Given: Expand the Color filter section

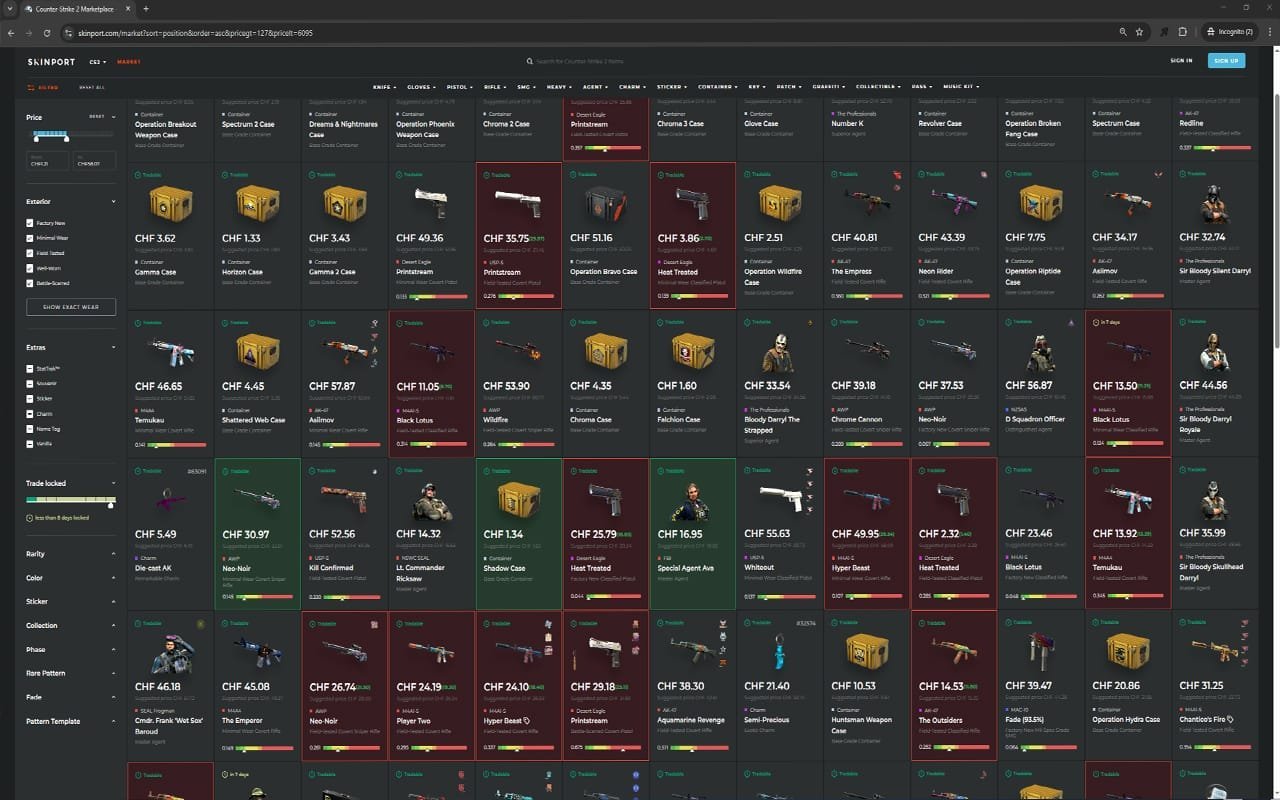Looking at the screenshot, I should click(70, 578).
